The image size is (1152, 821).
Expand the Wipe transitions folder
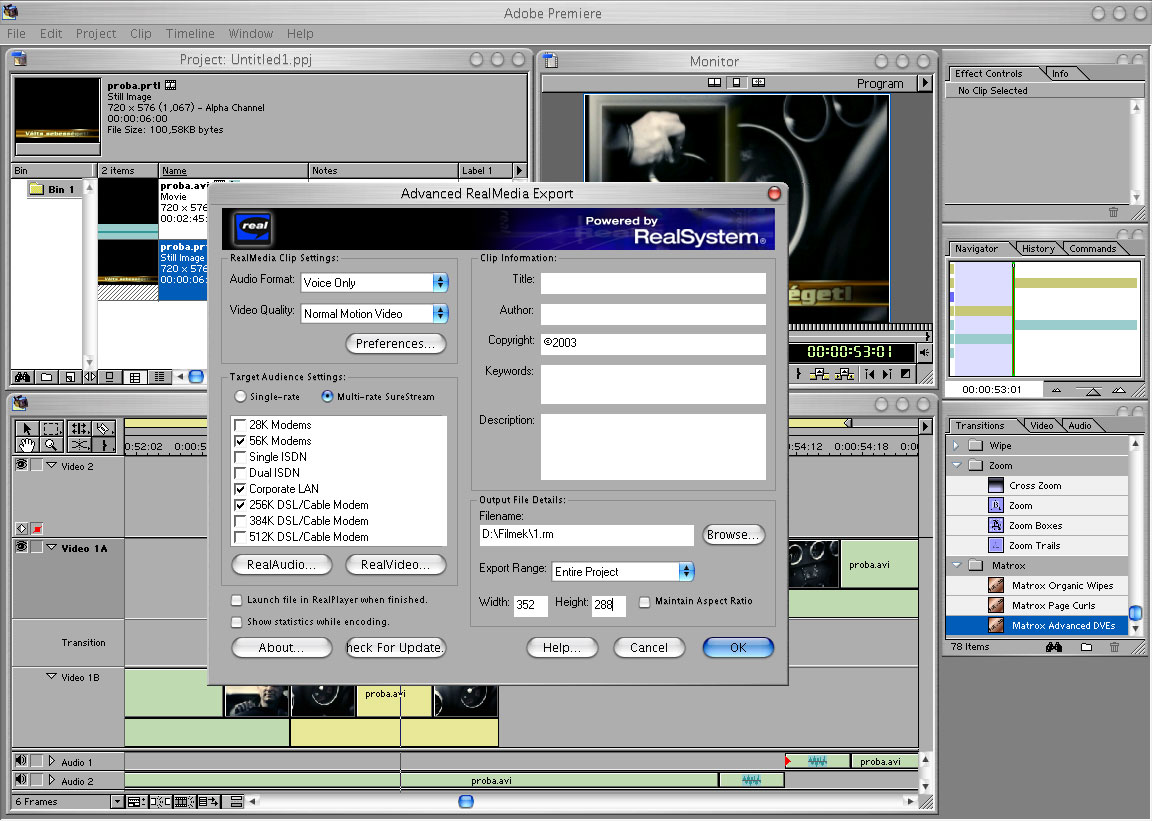(x=956, y=445)
